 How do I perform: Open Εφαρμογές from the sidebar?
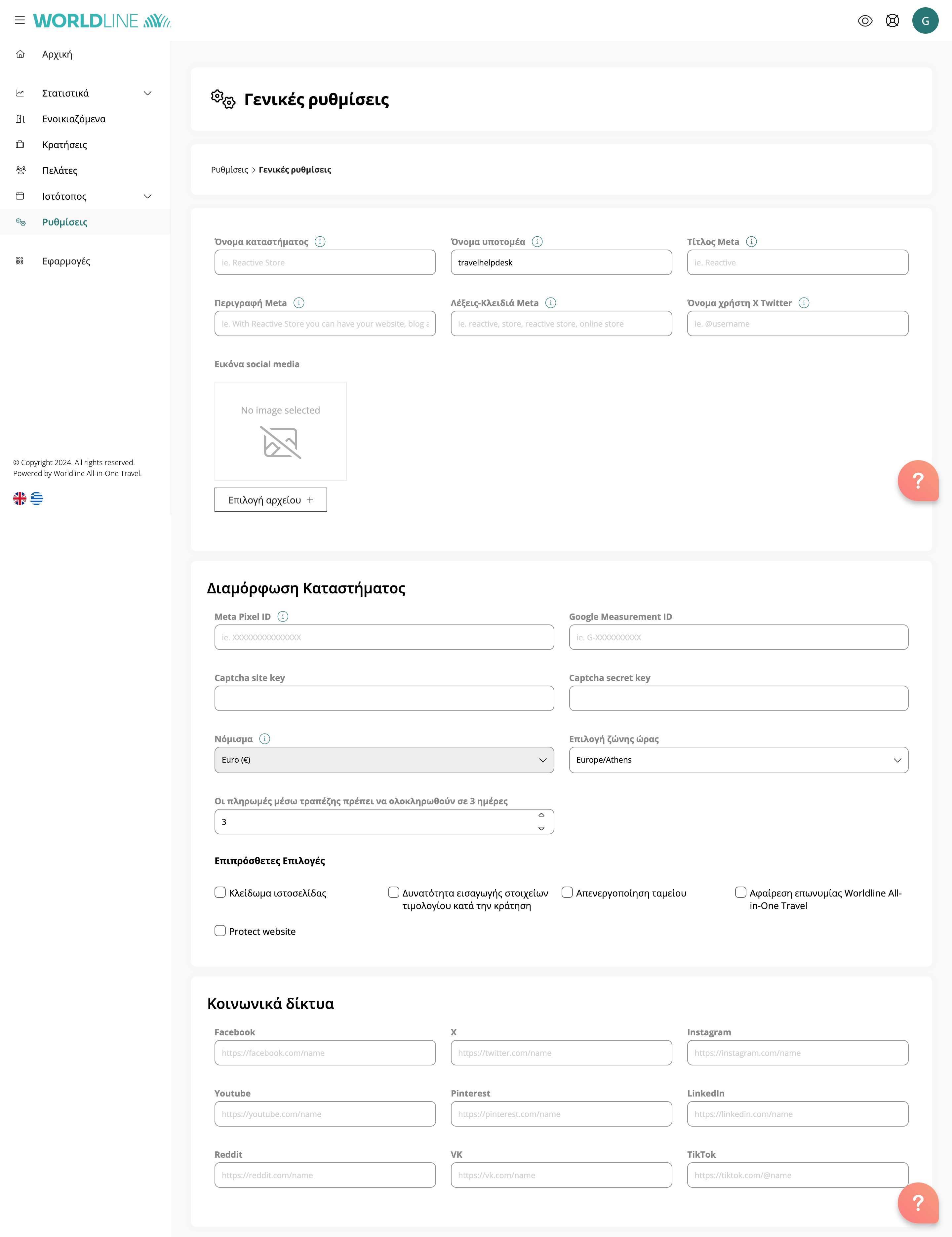(66, 261)
